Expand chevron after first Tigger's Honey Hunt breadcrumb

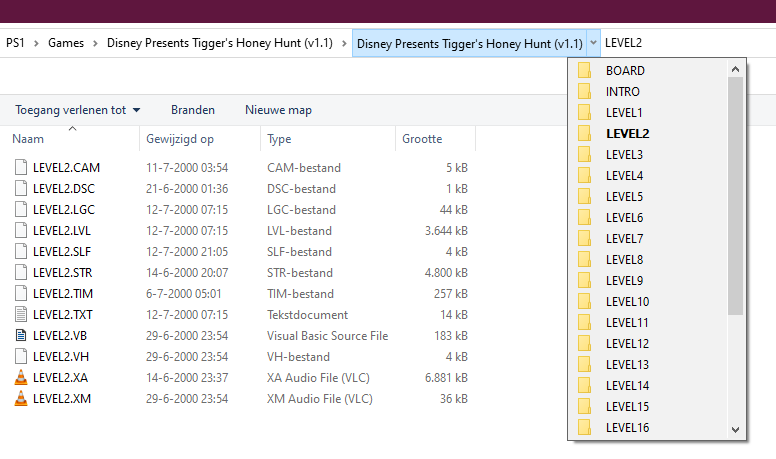(344, 43)
